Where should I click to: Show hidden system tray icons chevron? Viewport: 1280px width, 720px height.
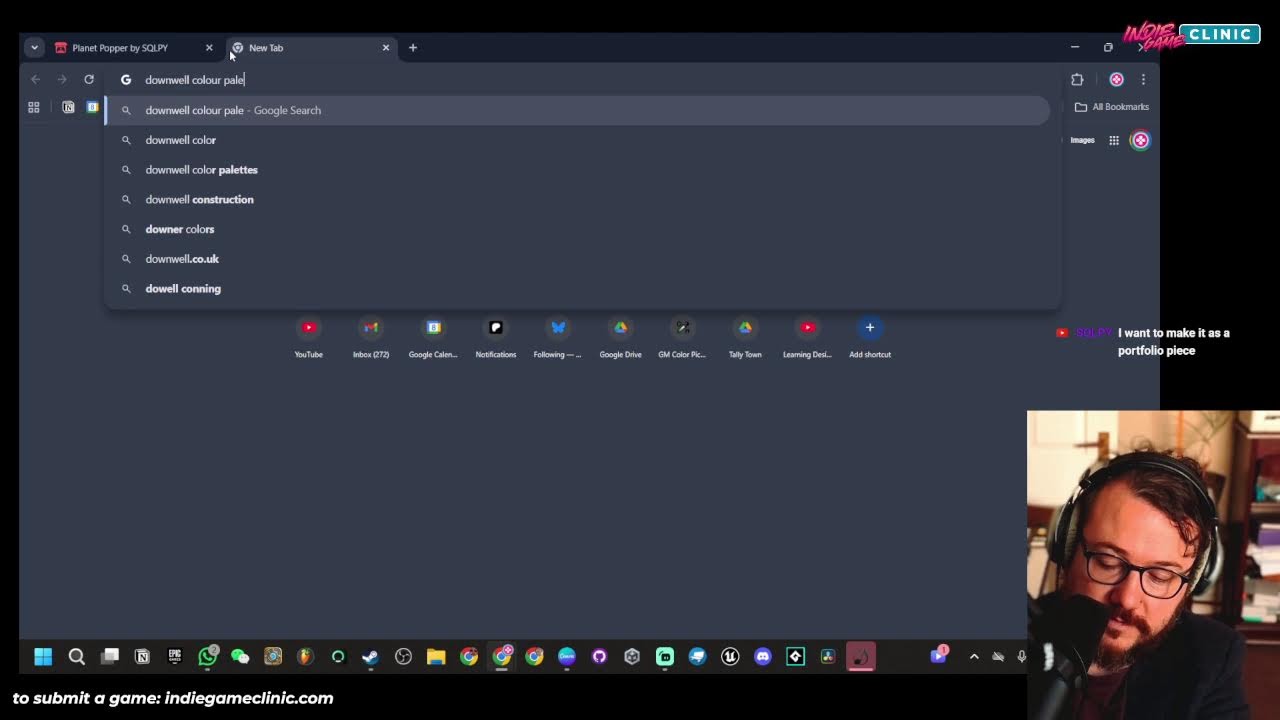click(974, 657)
